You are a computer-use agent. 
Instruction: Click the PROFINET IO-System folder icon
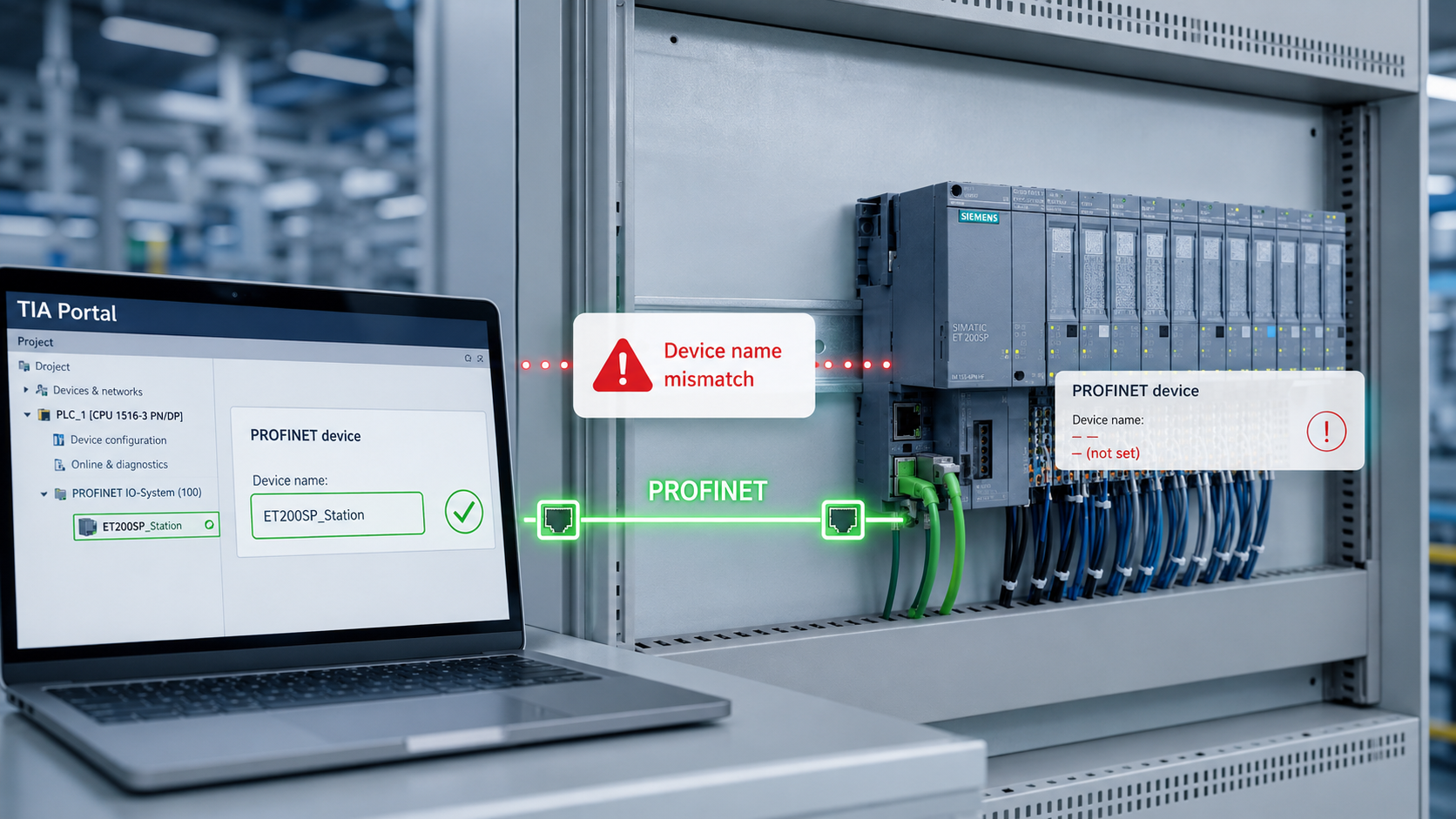click(x=60, y=493)
